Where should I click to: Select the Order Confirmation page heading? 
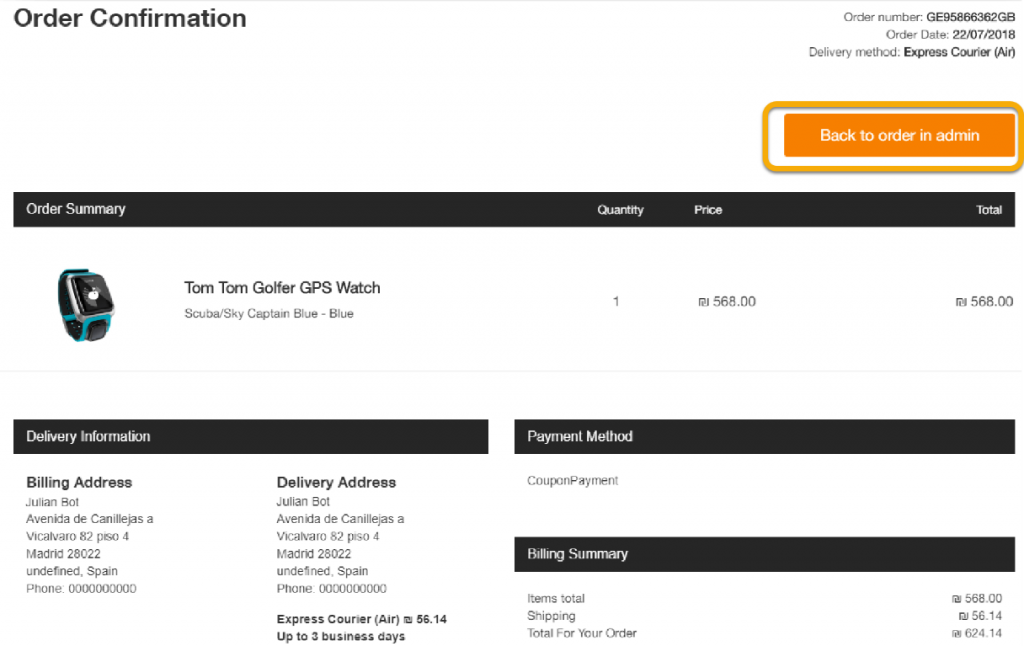click(130, 18)
